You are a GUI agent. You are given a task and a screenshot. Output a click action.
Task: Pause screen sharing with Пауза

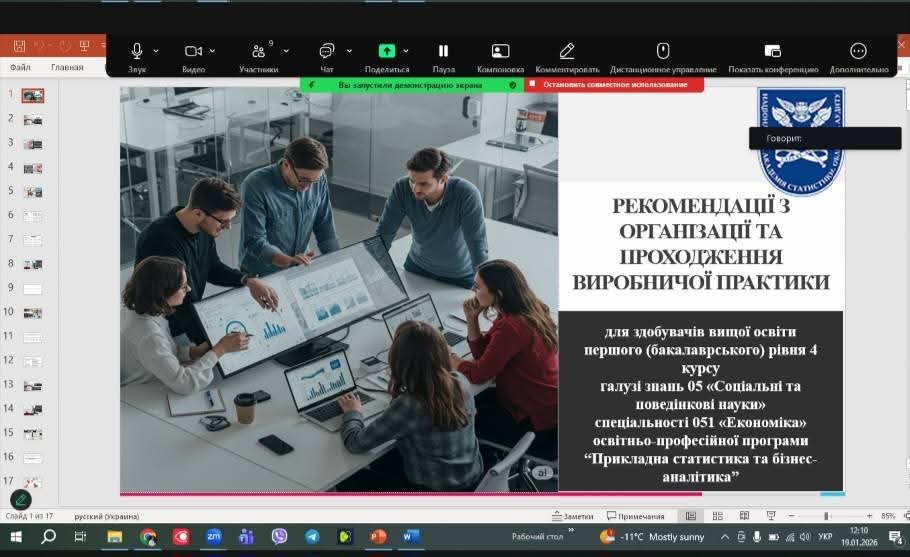coord(443,51)
